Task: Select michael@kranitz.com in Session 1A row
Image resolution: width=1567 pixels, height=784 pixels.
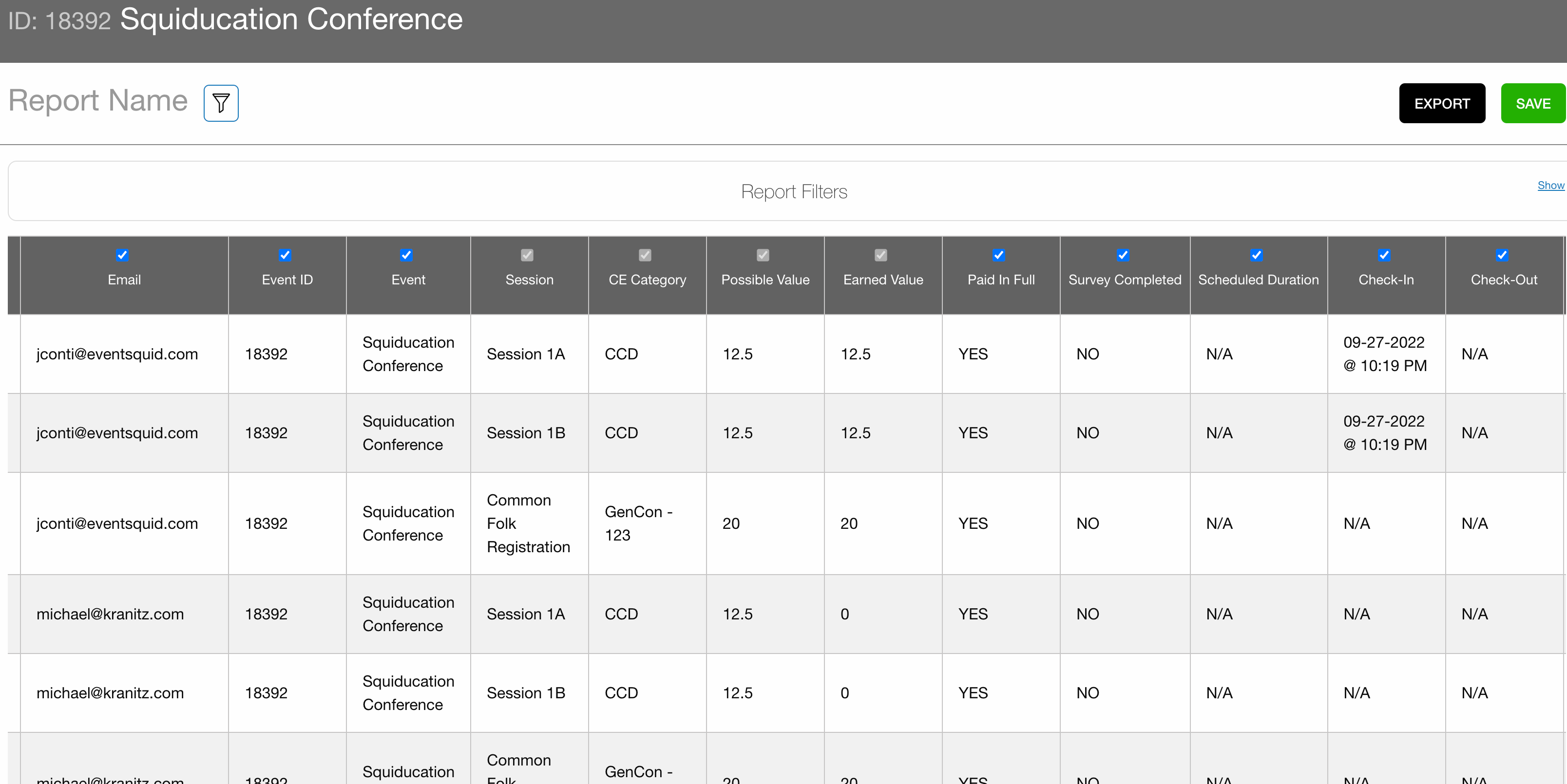Action: (110, 615)
